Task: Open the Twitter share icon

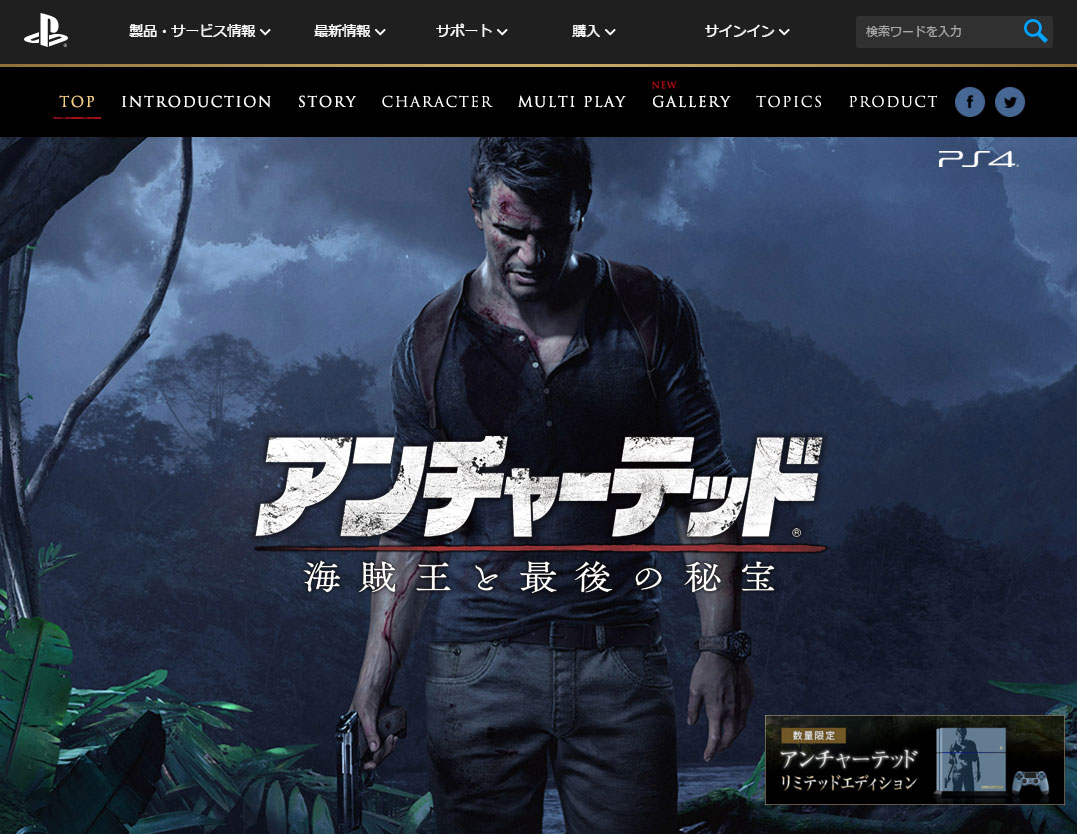Action: tap(1010, 102)
